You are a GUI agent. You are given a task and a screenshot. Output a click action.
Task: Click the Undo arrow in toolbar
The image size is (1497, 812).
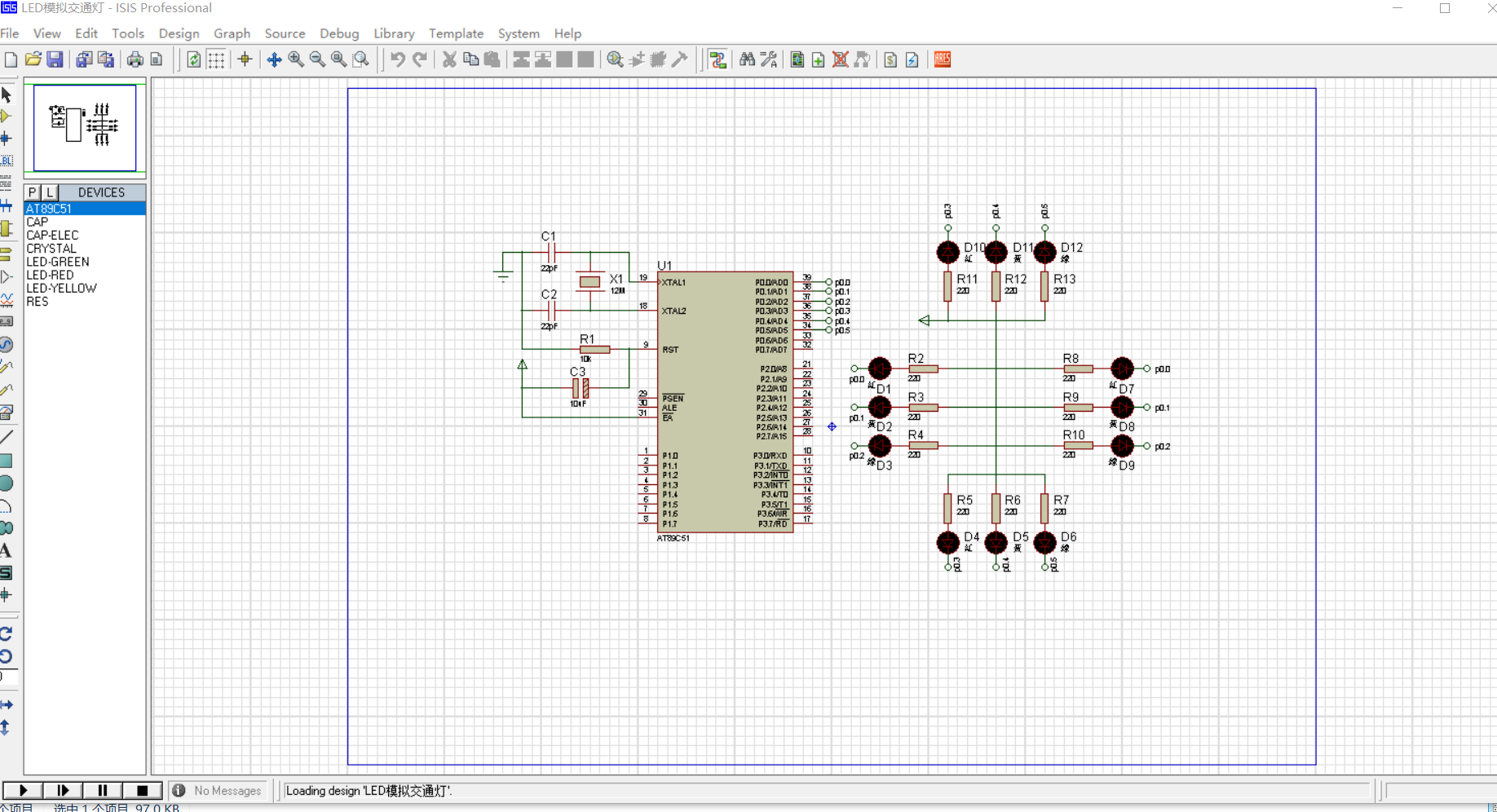397,60
